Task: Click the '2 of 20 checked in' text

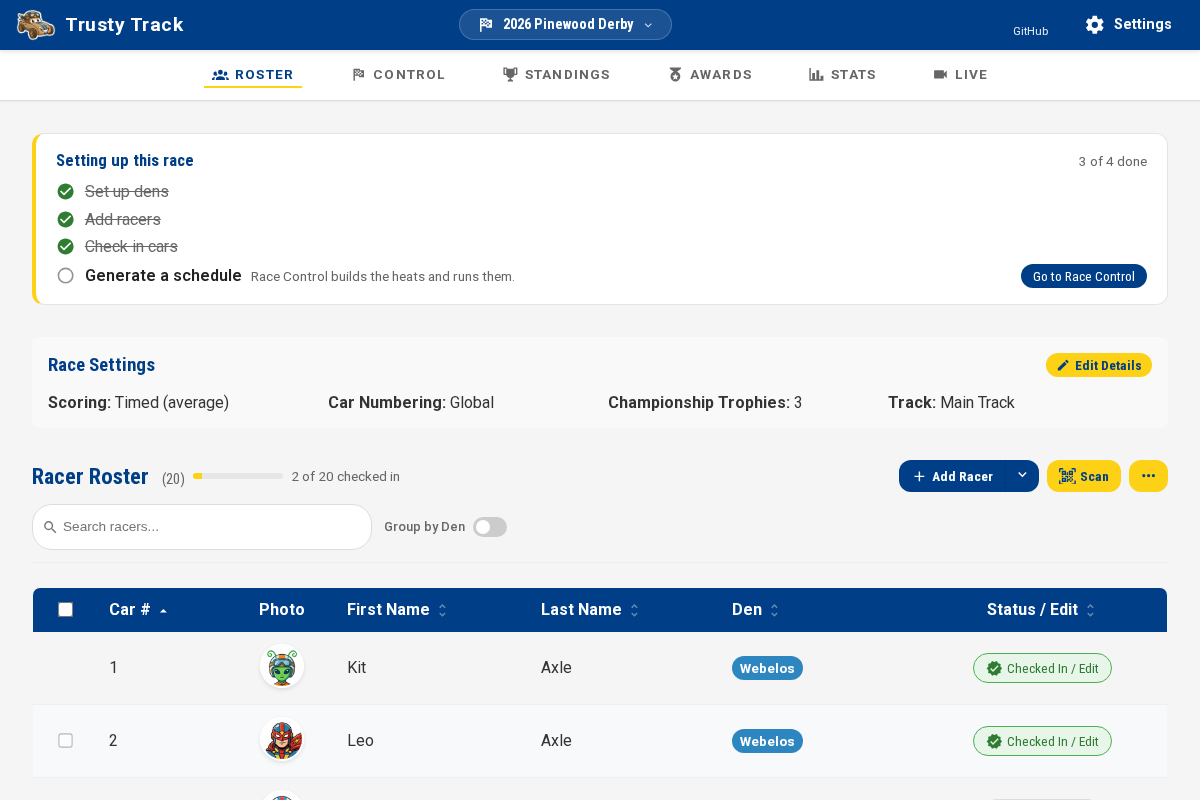Action: pos(346,477)
